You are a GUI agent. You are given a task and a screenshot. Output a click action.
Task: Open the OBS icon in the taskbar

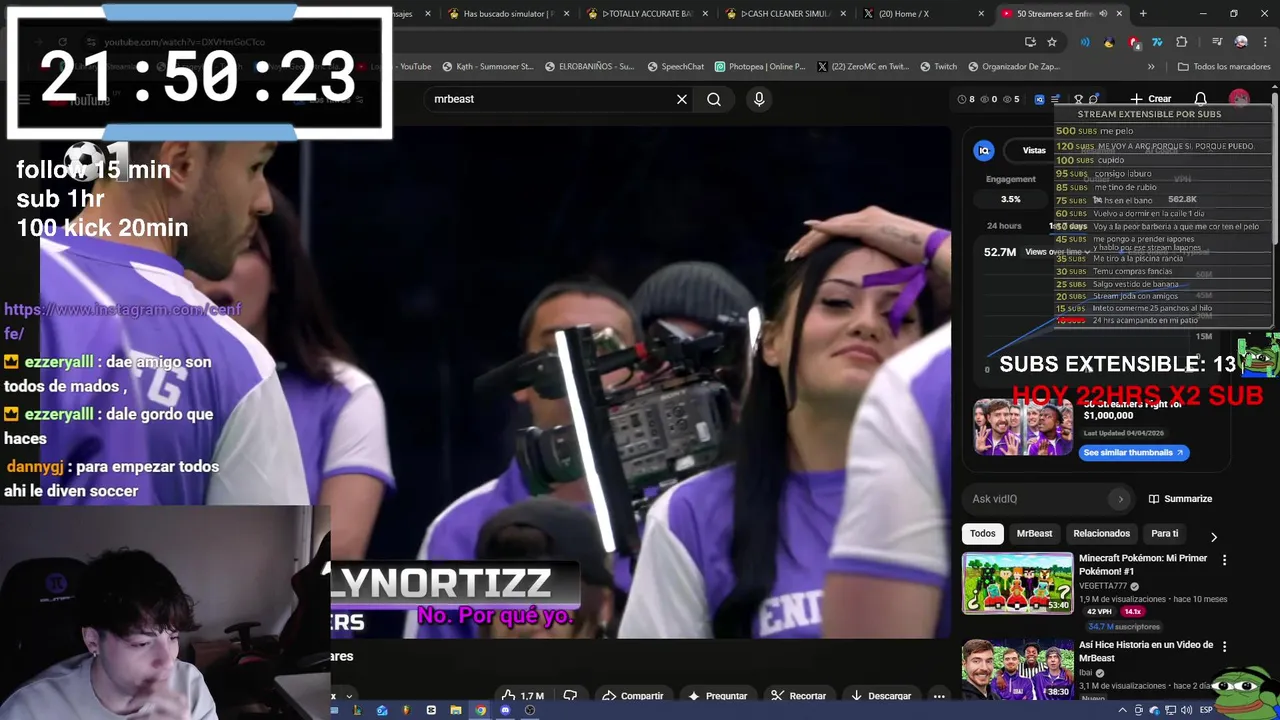click(x=530, y=710)
